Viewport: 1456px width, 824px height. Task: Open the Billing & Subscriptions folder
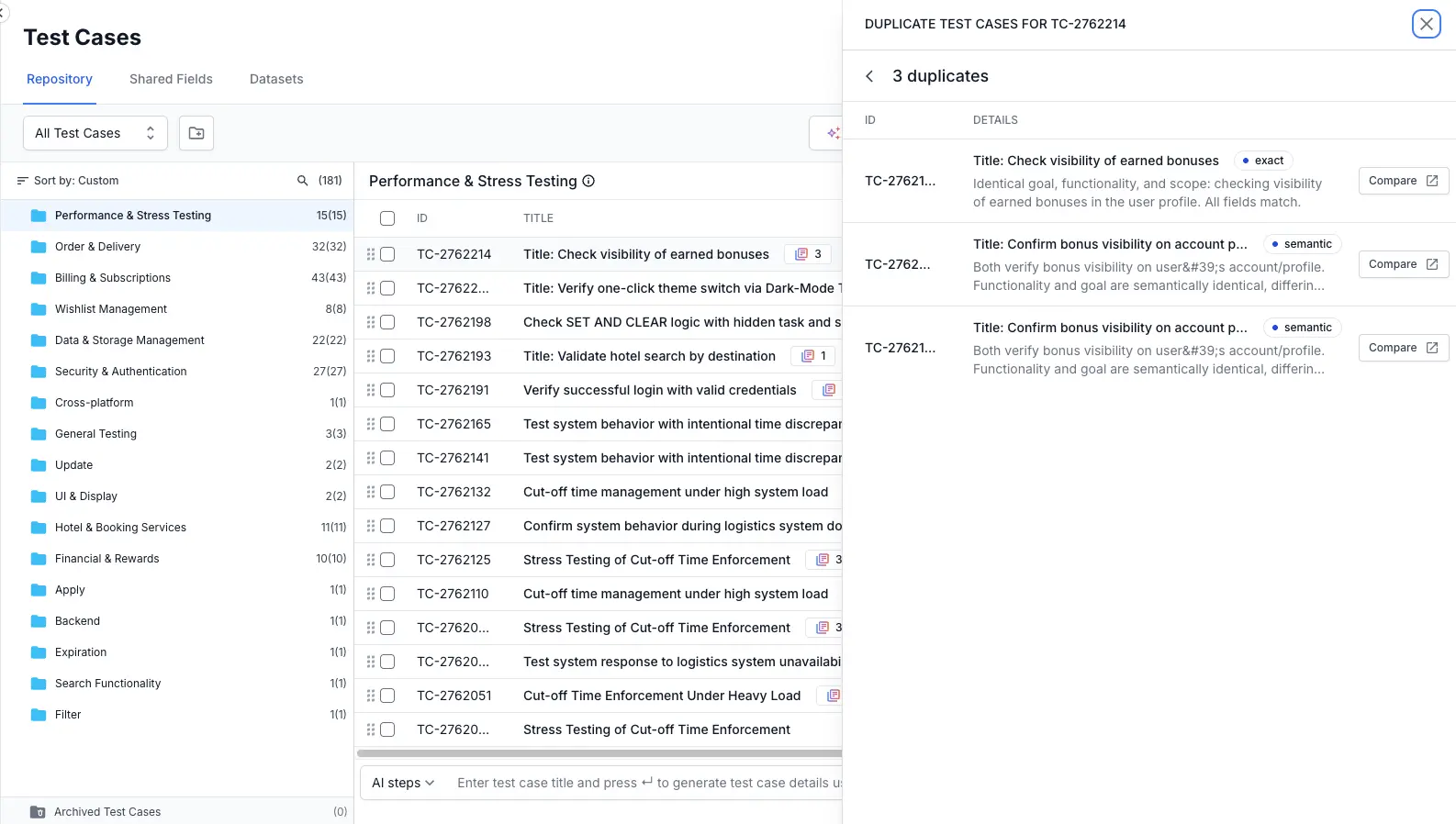click(113, 278)
